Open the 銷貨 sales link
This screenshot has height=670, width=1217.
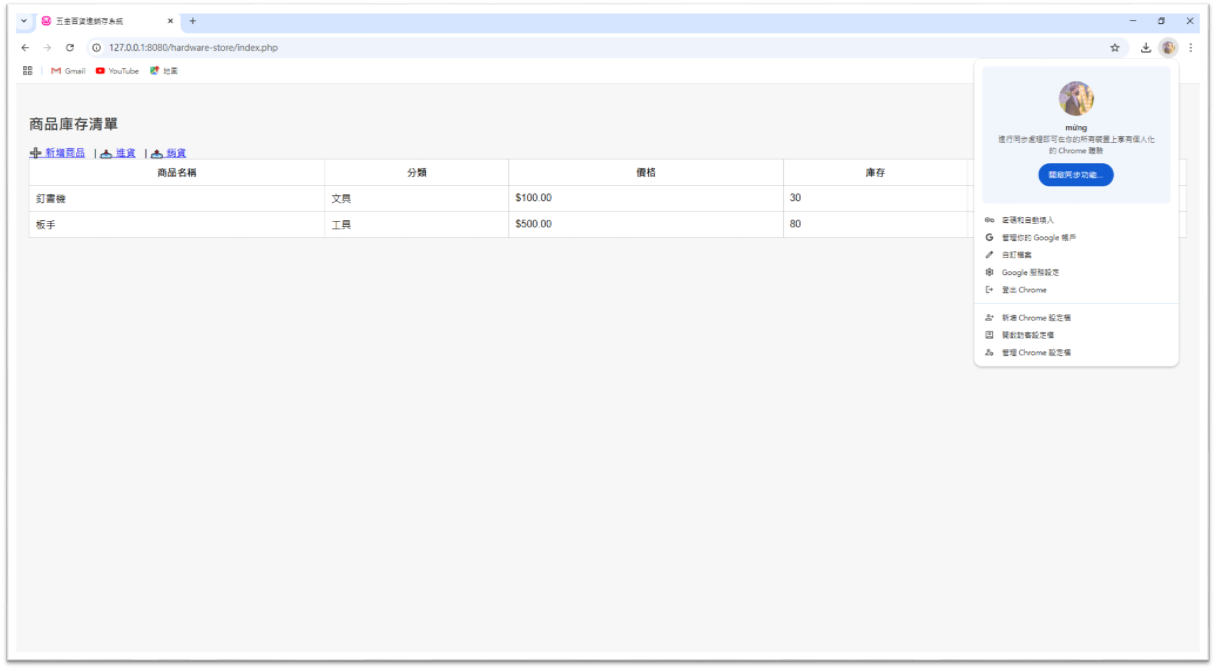[x=175, y=153]
